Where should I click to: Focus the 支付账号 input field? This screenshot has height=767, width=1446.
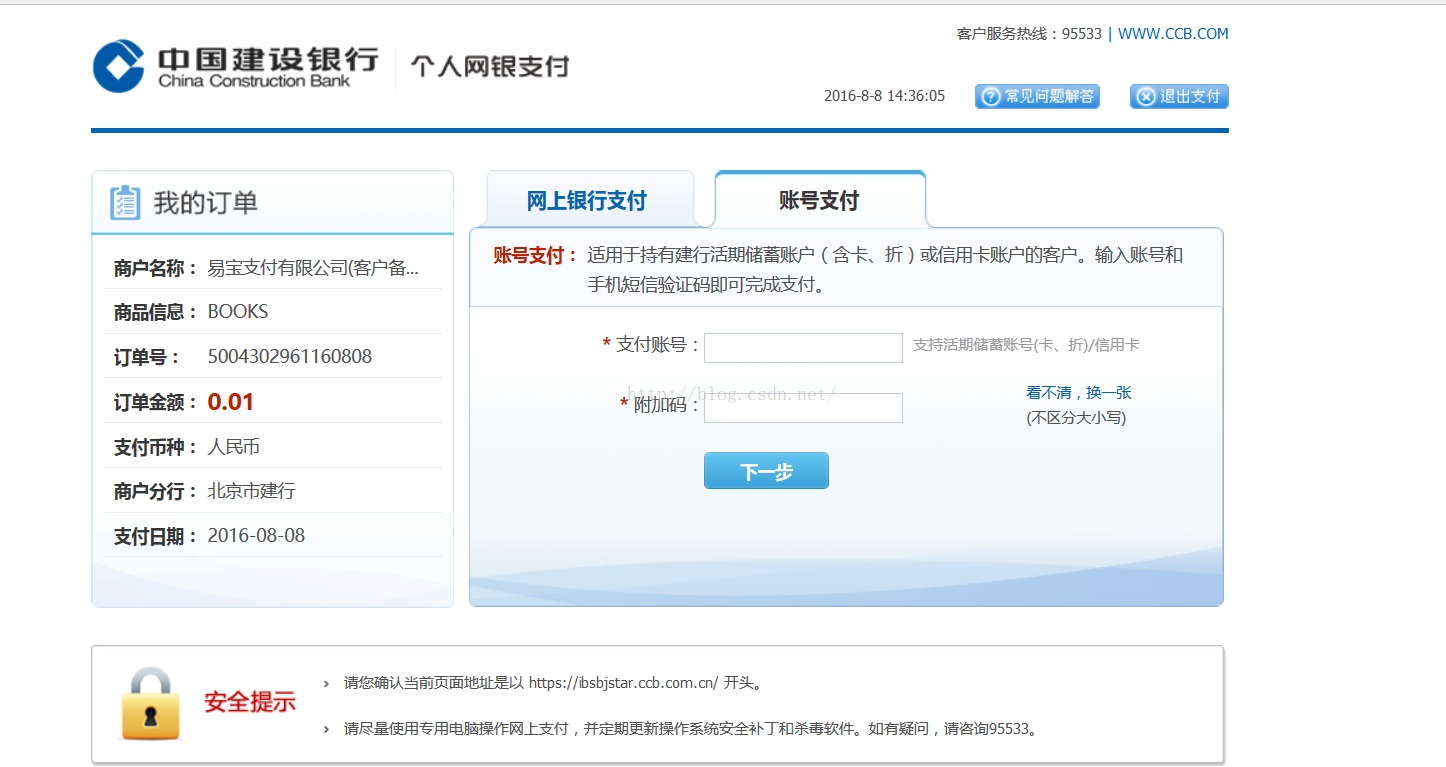(803, 347)
